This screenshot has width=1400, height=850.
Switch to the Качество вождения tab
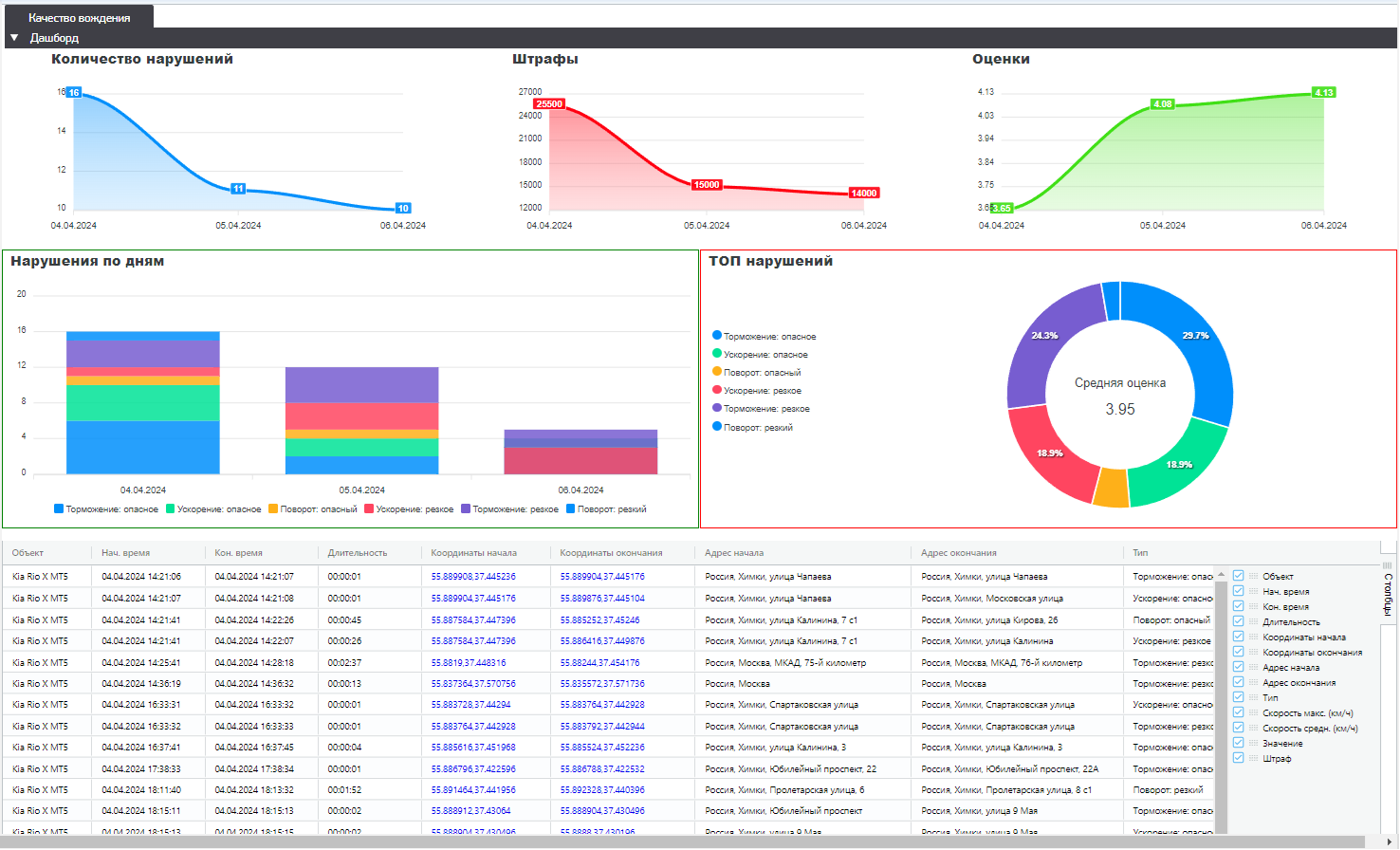coord(80,17)
